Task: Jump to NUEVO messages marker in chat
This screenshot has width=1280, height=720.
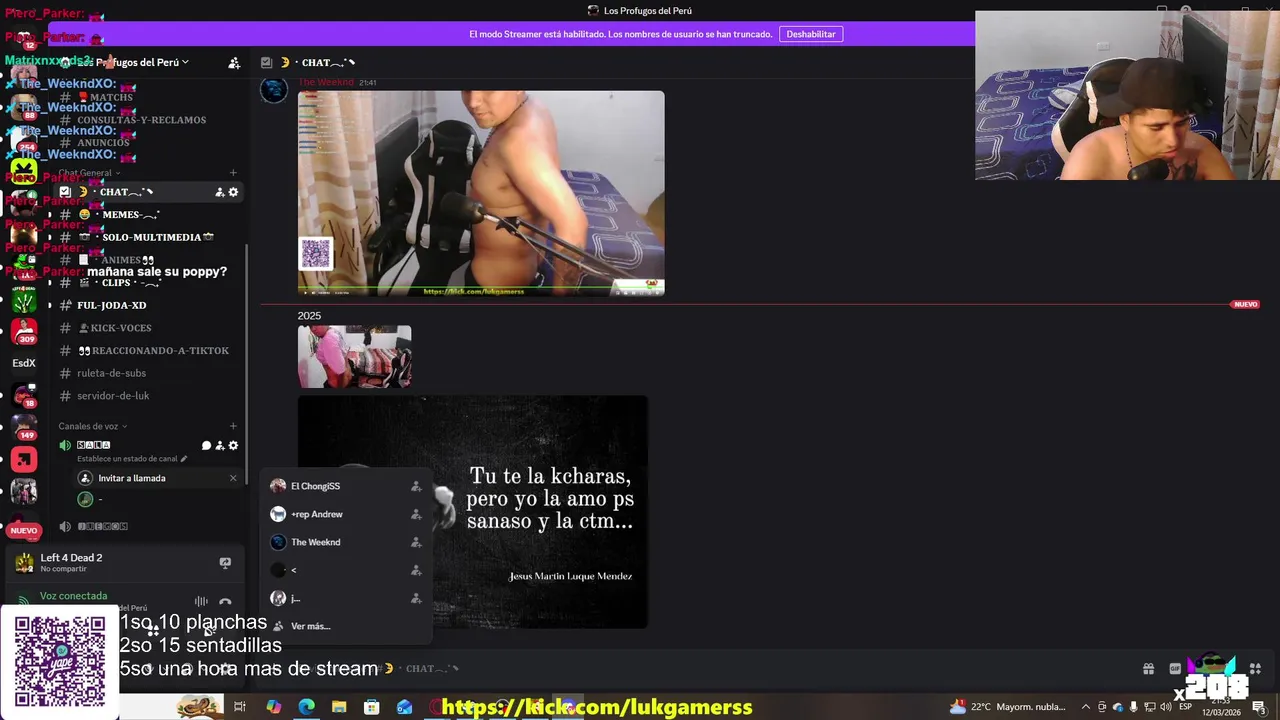Action: point(1245,304)
